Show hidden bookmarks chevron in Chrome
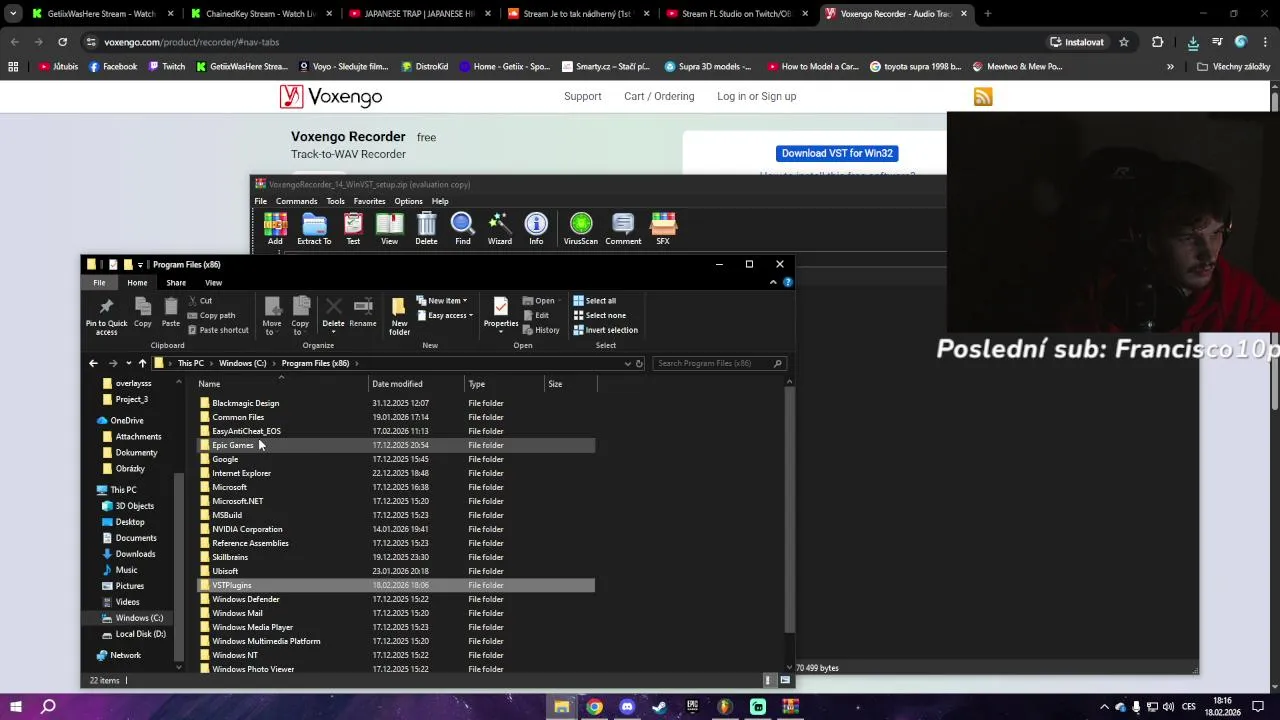Viewport: 1280px width, 720px height. (1170, 67)
